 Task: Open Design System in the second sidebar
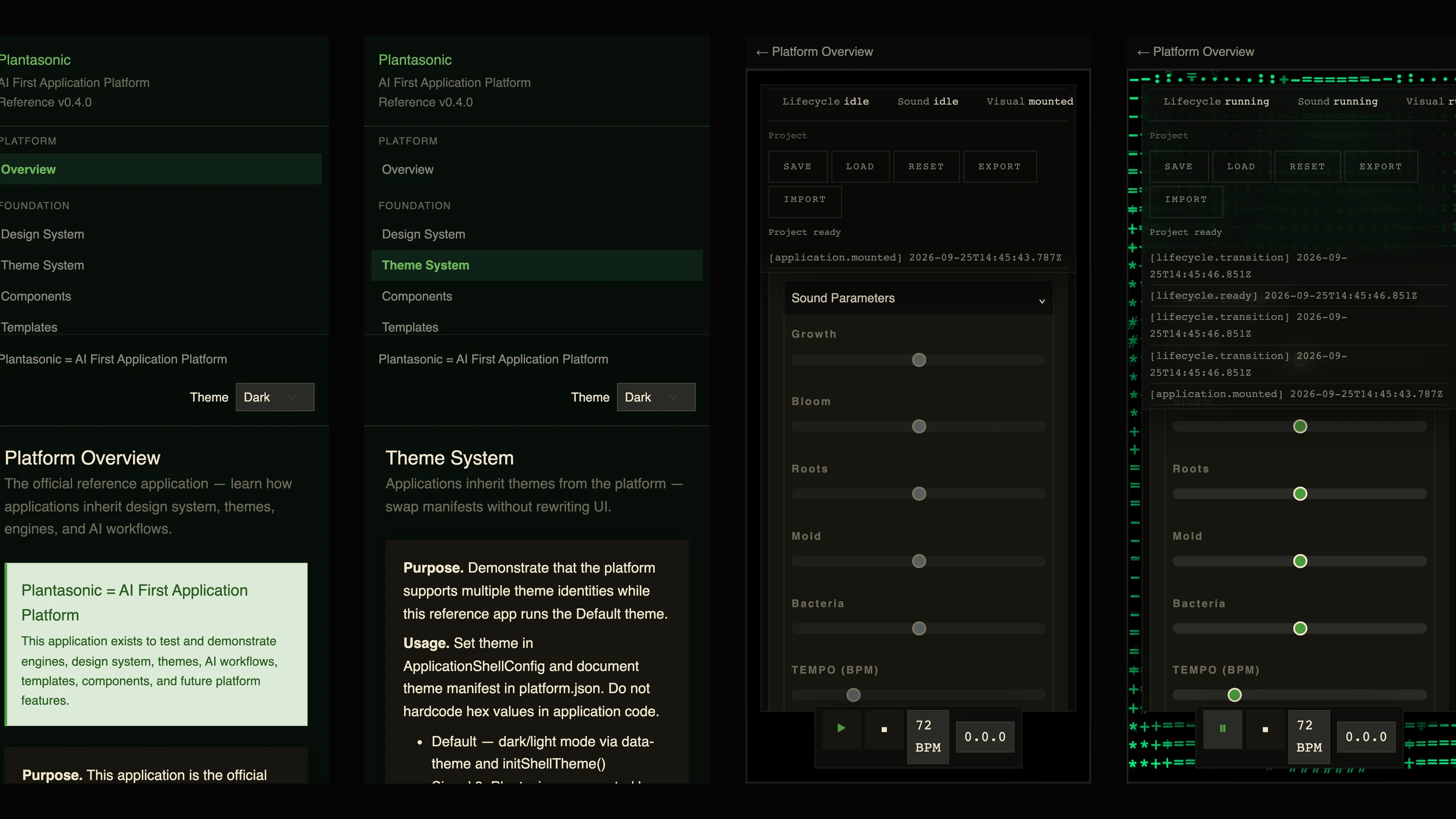[537, 234]
